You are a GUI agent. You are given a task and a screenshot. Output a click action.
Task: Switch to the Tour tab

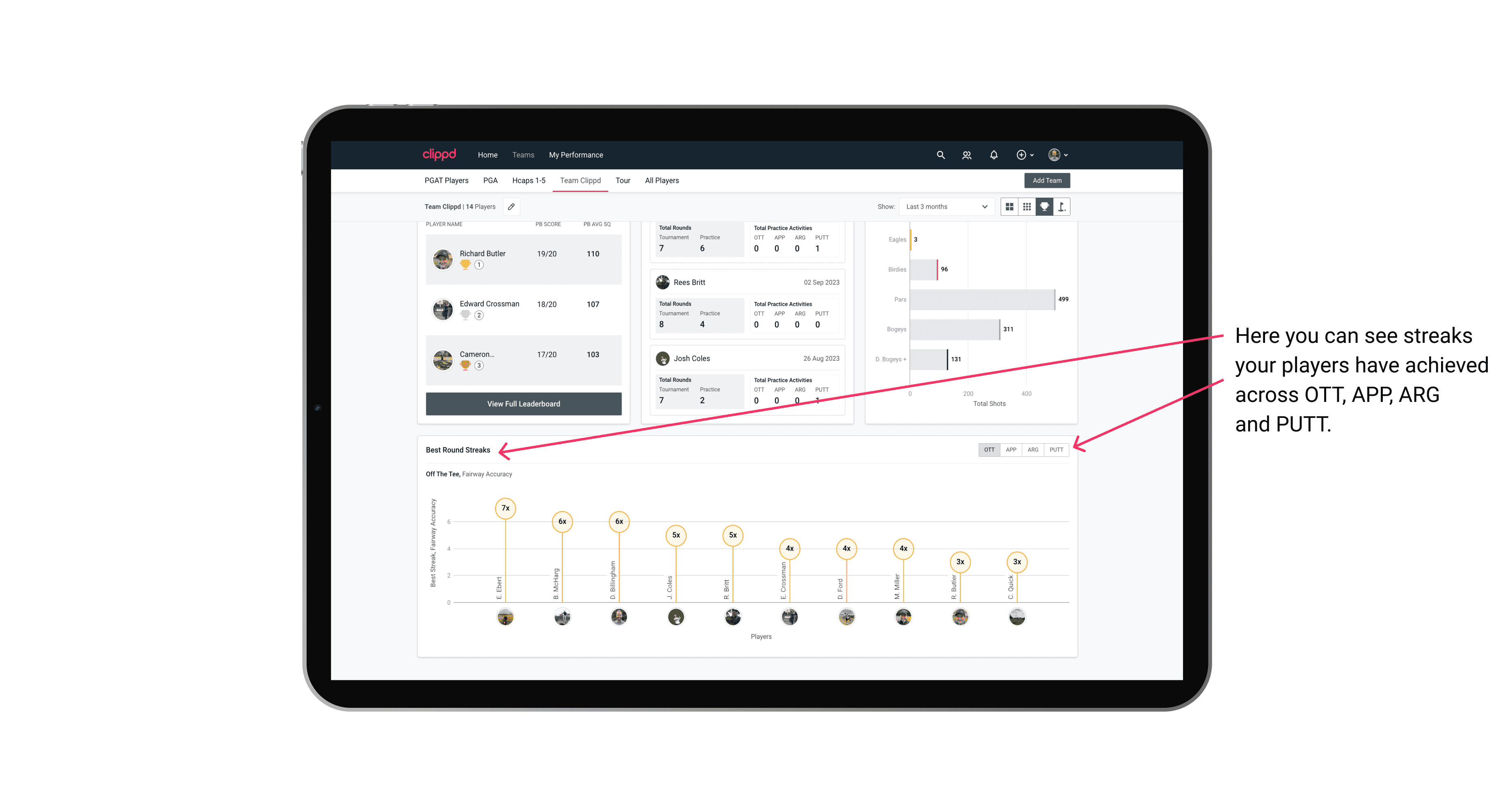(x=622, y=180)
